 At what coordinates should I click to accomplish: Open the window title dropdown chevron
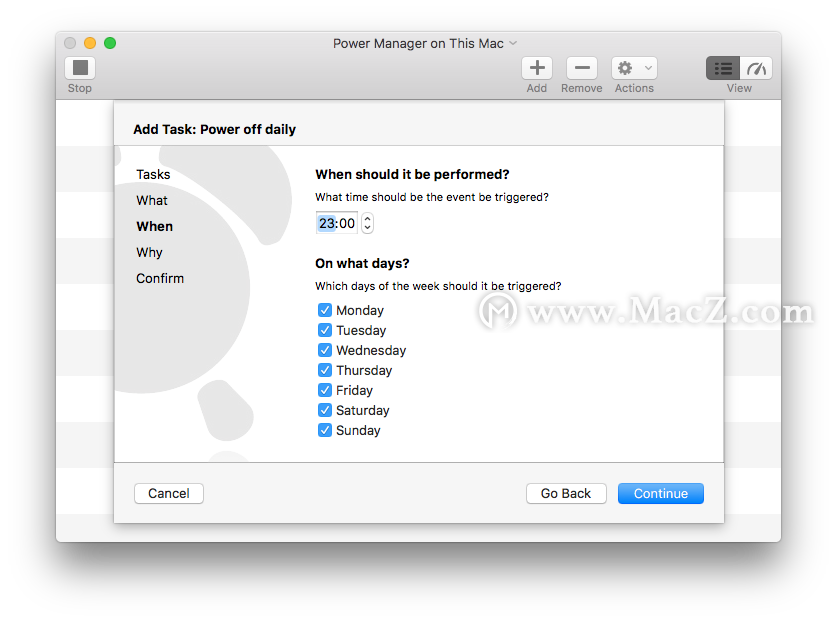(x=513, y=43)
